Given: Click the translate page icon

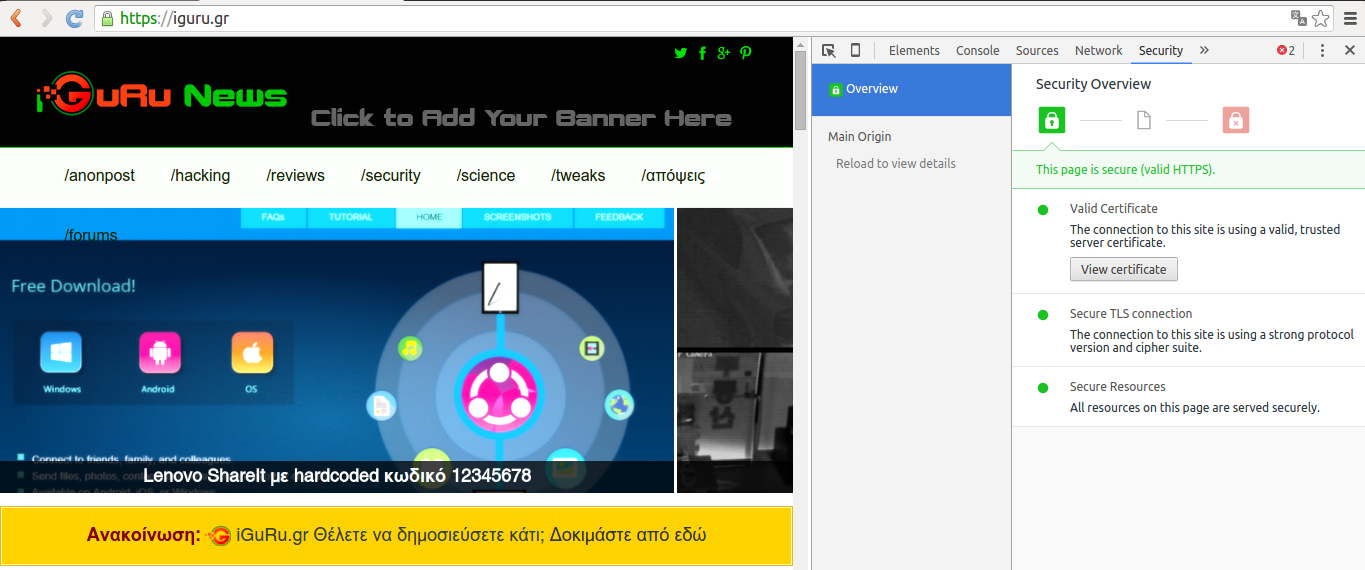Looking at the screenshot, I should click(1298, 18).
